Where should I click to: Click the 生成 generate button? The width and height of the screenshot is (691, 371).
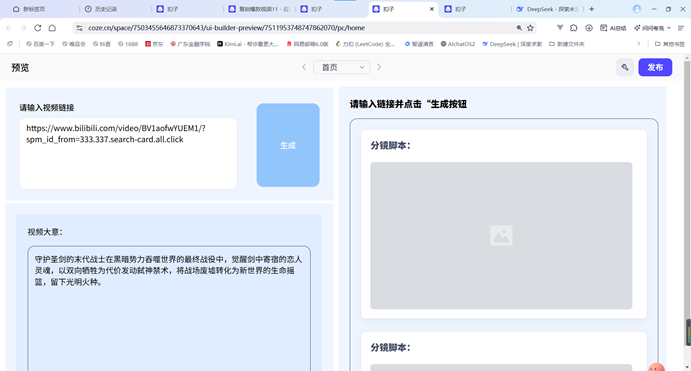[288, 145]
